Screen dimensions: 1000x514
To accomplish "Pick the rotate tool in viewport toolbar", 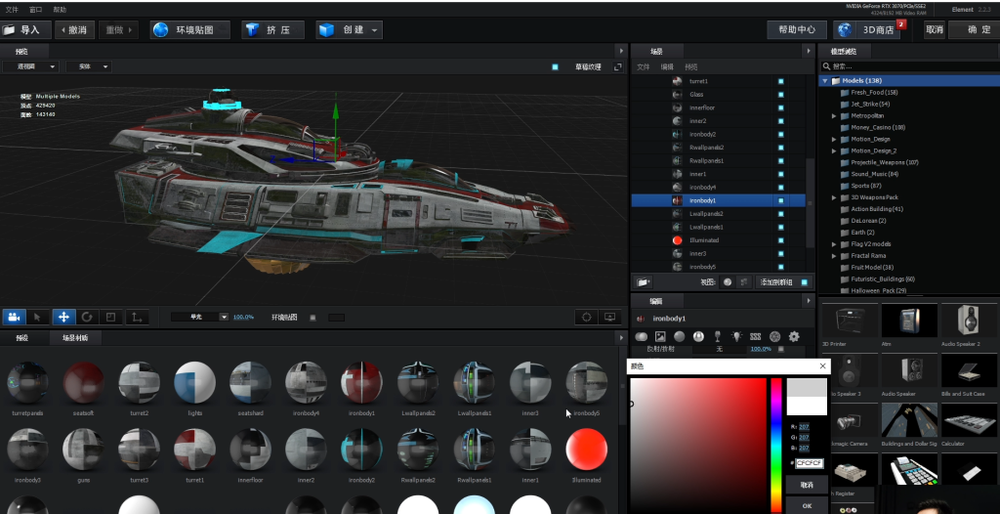I will (x=87, y=317).
